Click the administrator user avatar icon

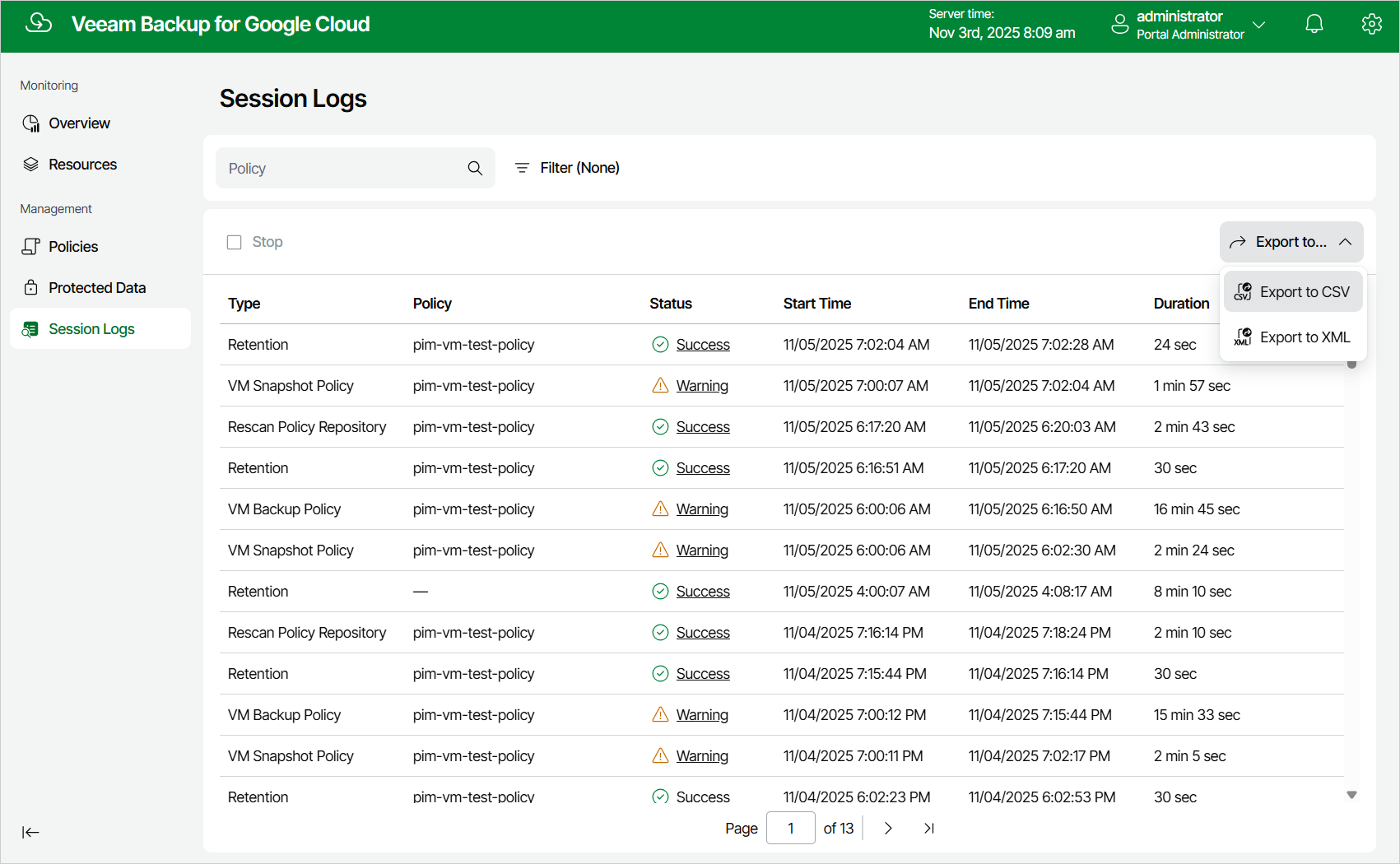[1119, 24]
